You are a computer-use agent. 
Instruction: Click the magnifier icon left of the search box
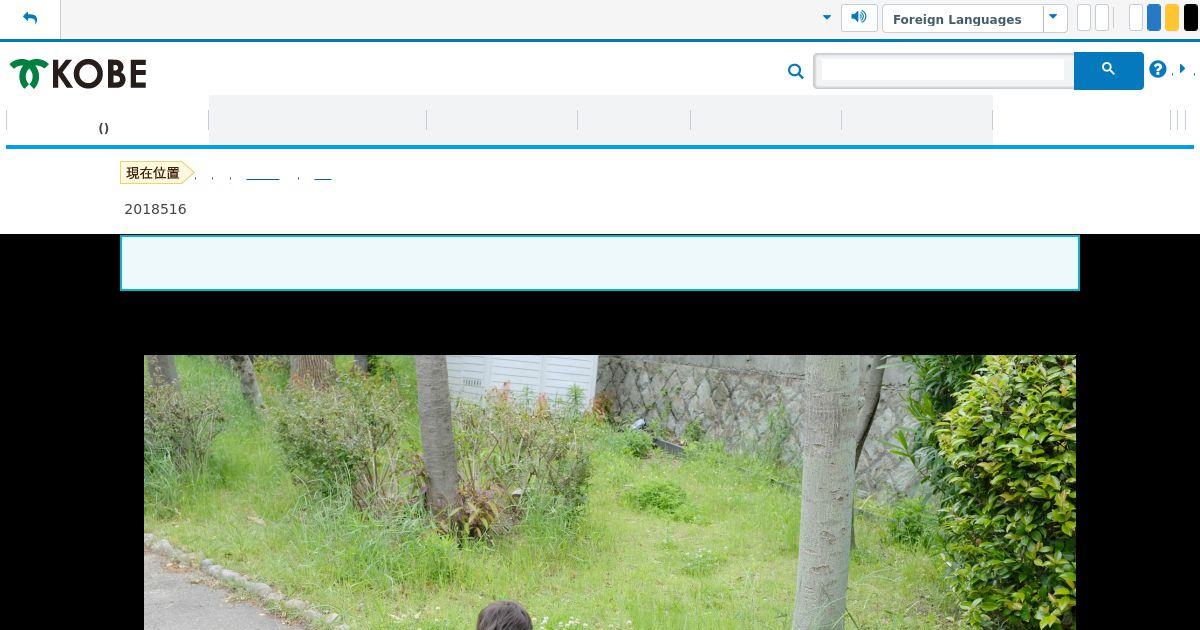point(796,71)
